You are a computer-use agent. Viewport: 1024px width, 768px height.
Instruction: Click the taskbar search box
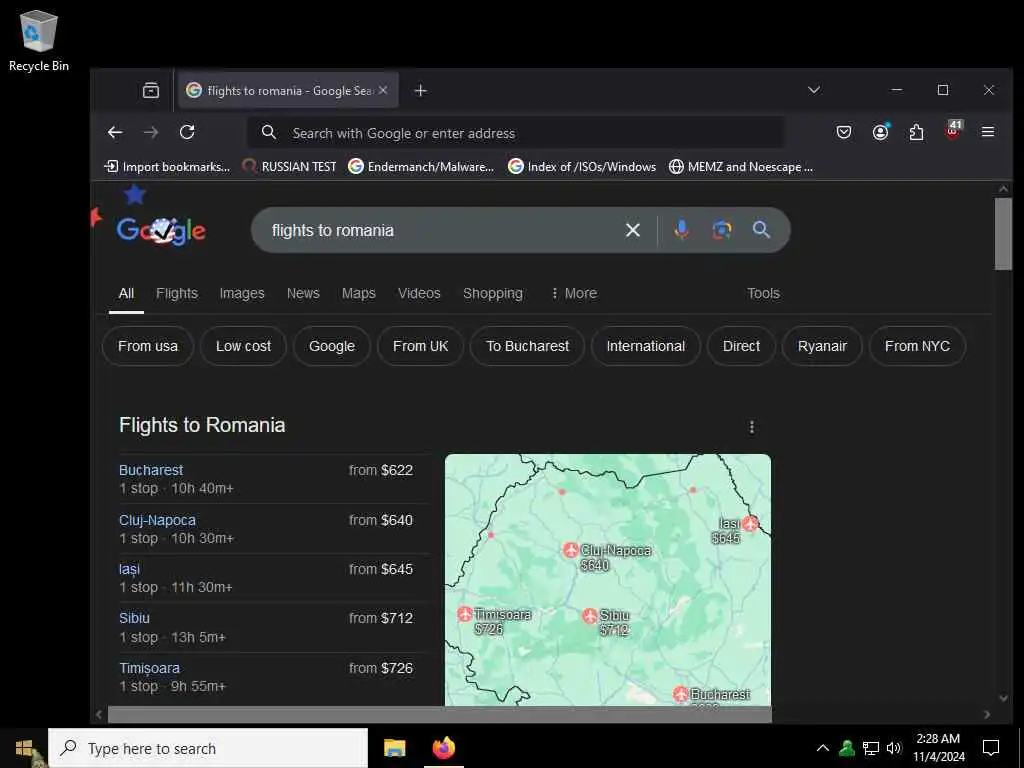208,748
